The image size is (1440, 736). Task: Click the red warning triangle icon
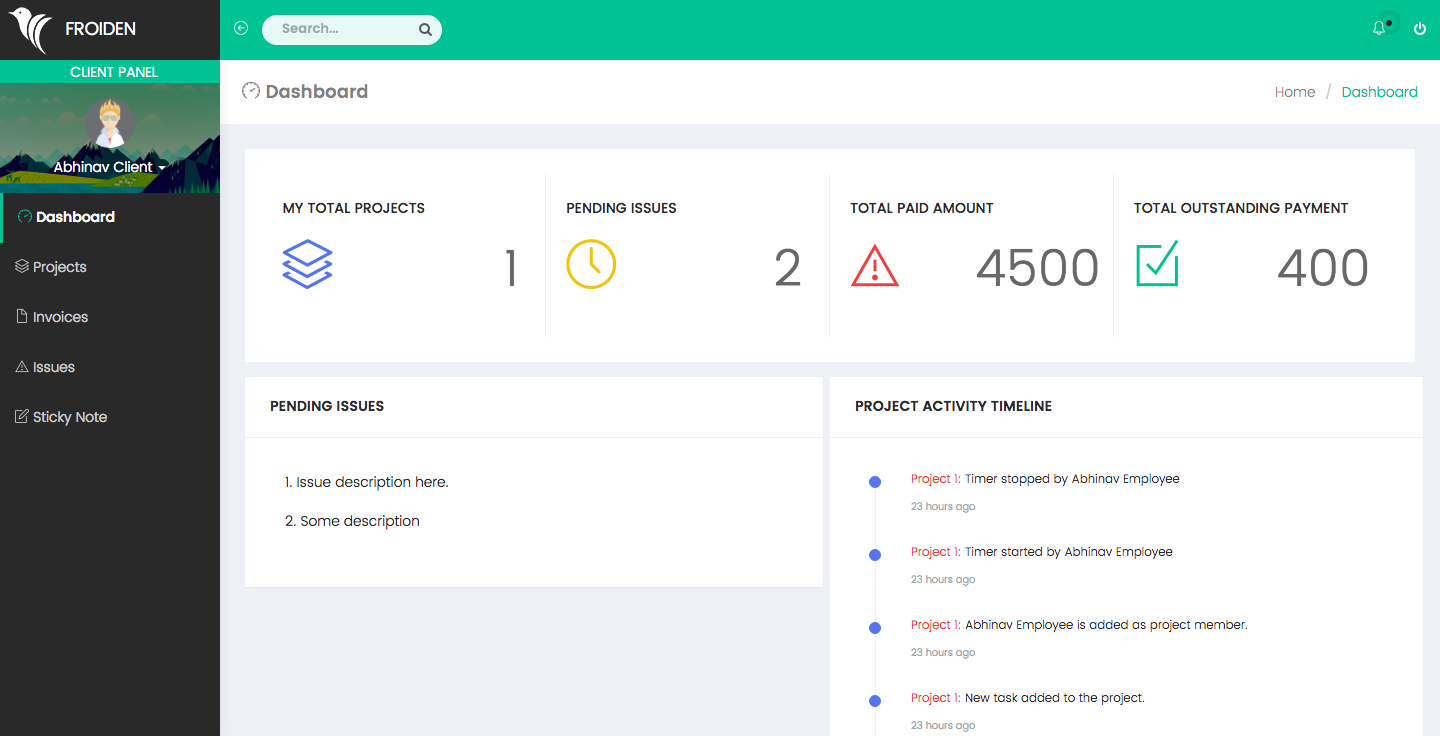[x=875, y=267]
